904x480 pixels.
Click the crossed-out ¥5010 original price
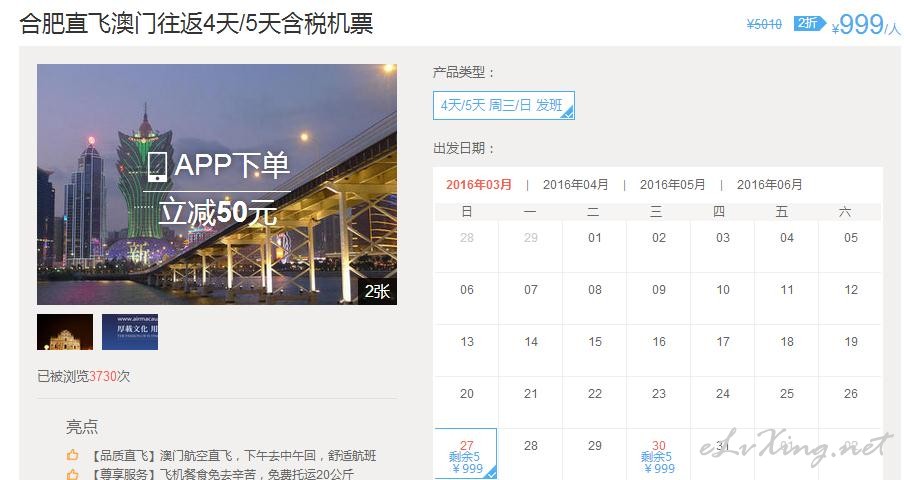[x=764, y=24]
